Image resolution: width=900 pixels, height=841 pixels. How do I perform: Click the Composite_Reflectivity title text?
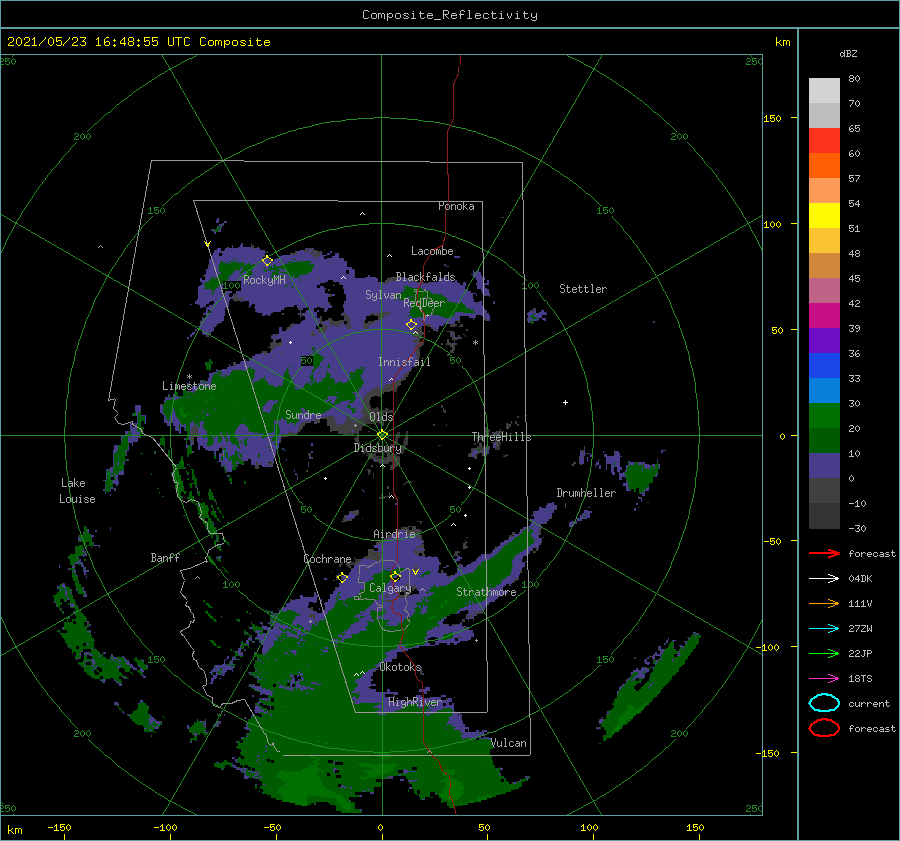click(450, 15)
